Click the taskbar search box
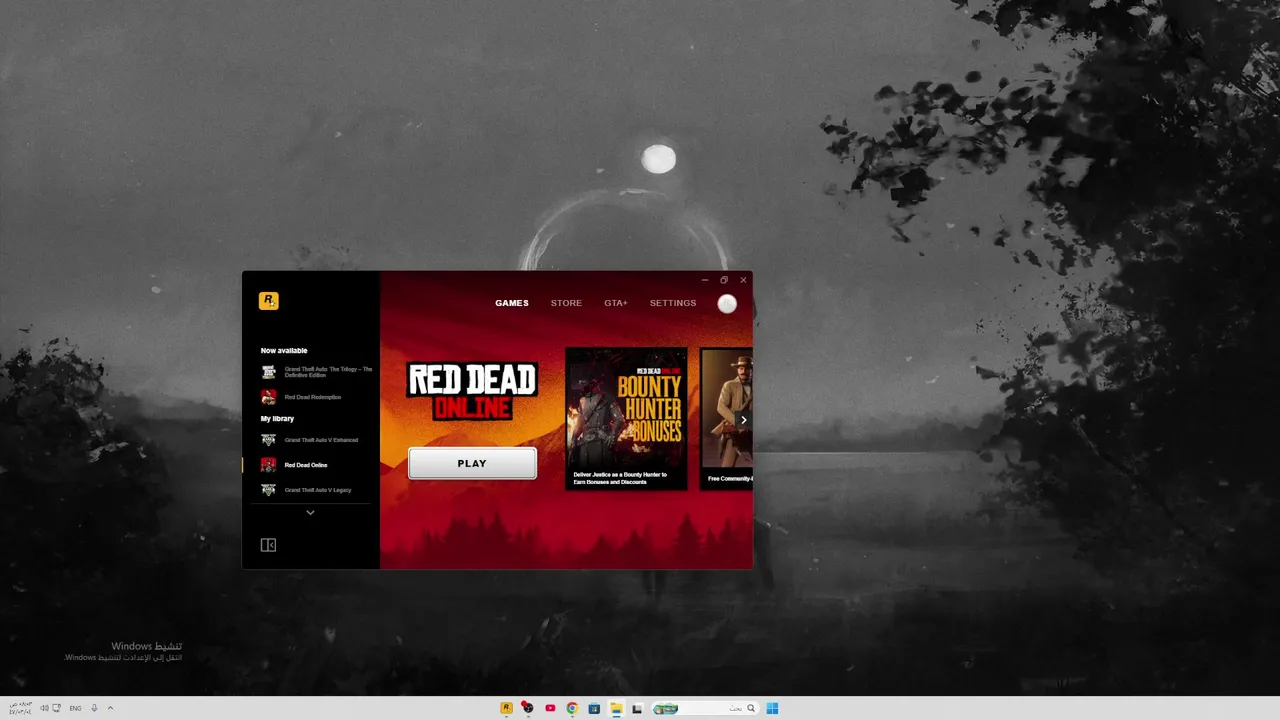The height and width of the screenshot is (720, 1280). 705,708
